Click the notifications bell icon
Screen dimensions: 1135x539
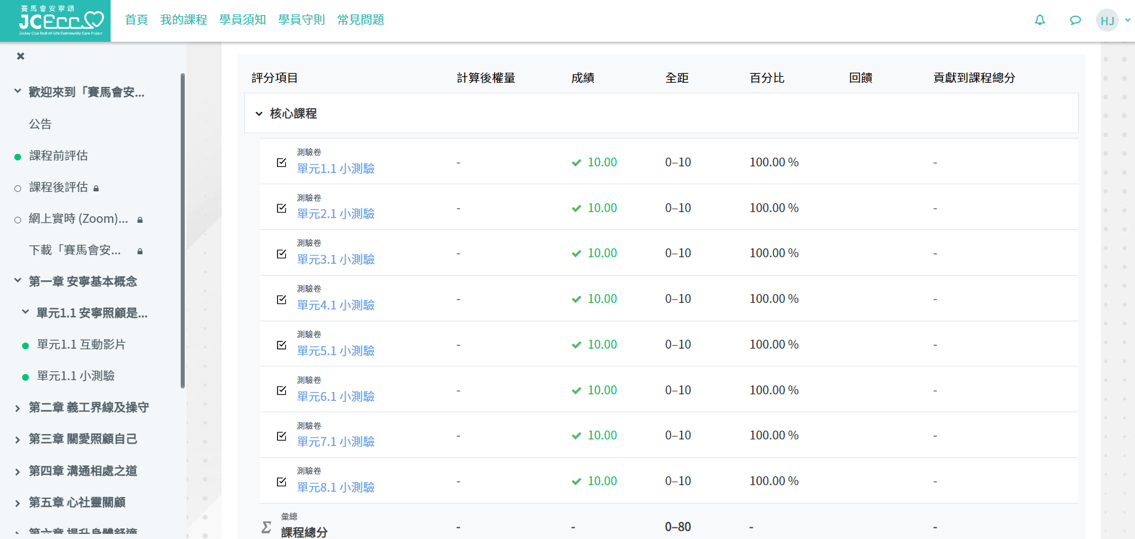click(1040, 20)
